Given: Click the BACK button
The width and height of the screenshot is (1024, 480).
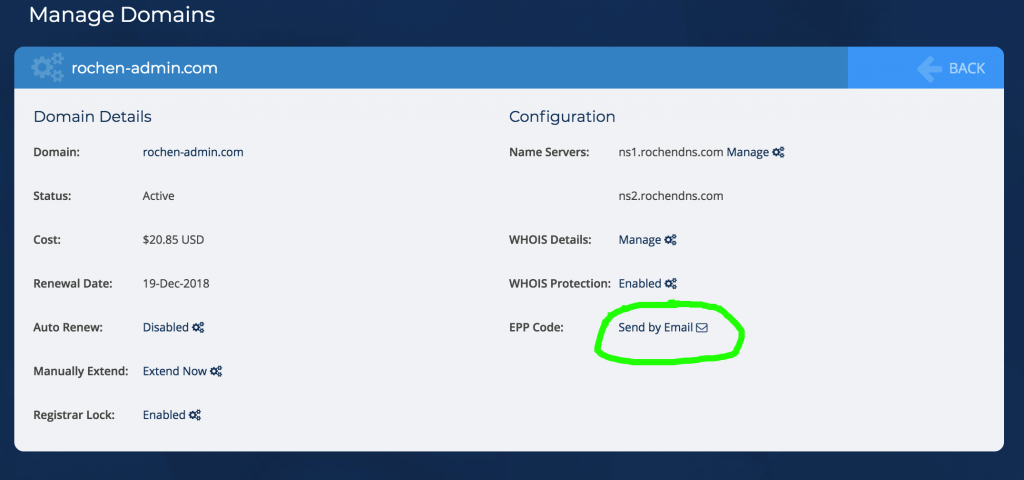Looking at the screenshot, I should click(925, 68).
